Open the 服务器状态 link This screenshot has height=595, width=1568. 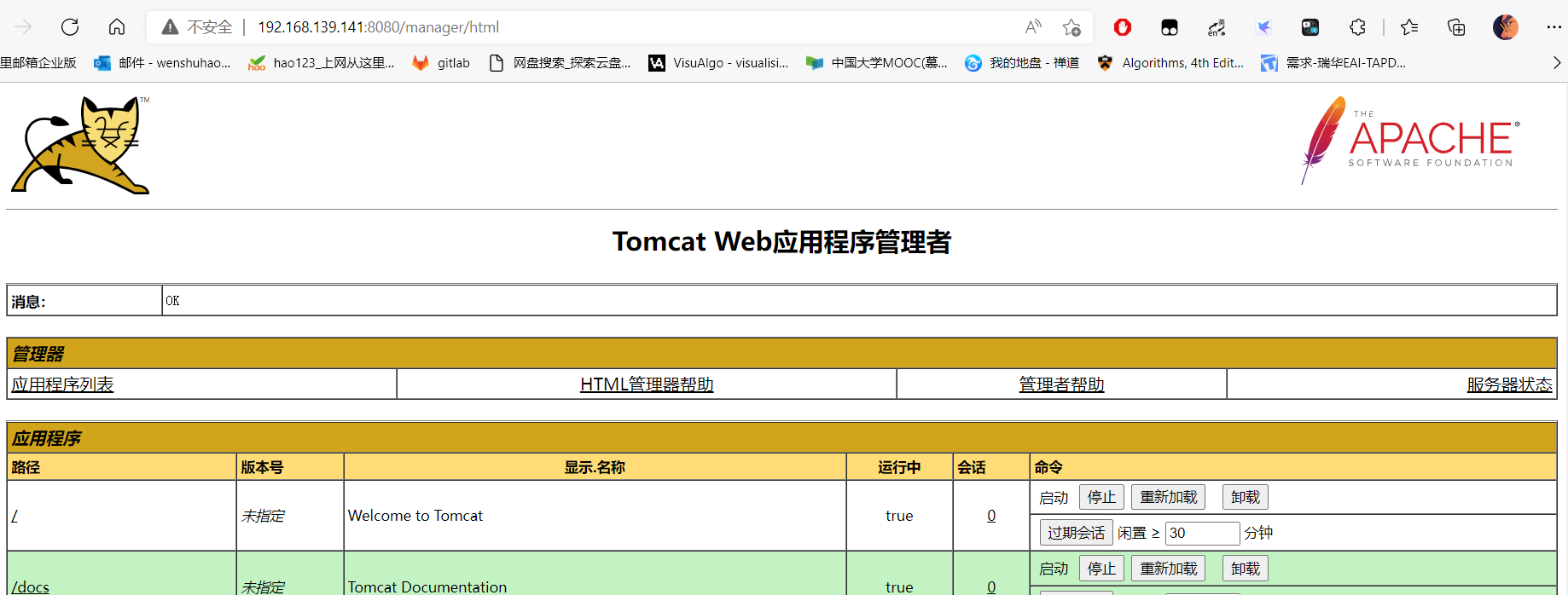(x=1509, y=384)
